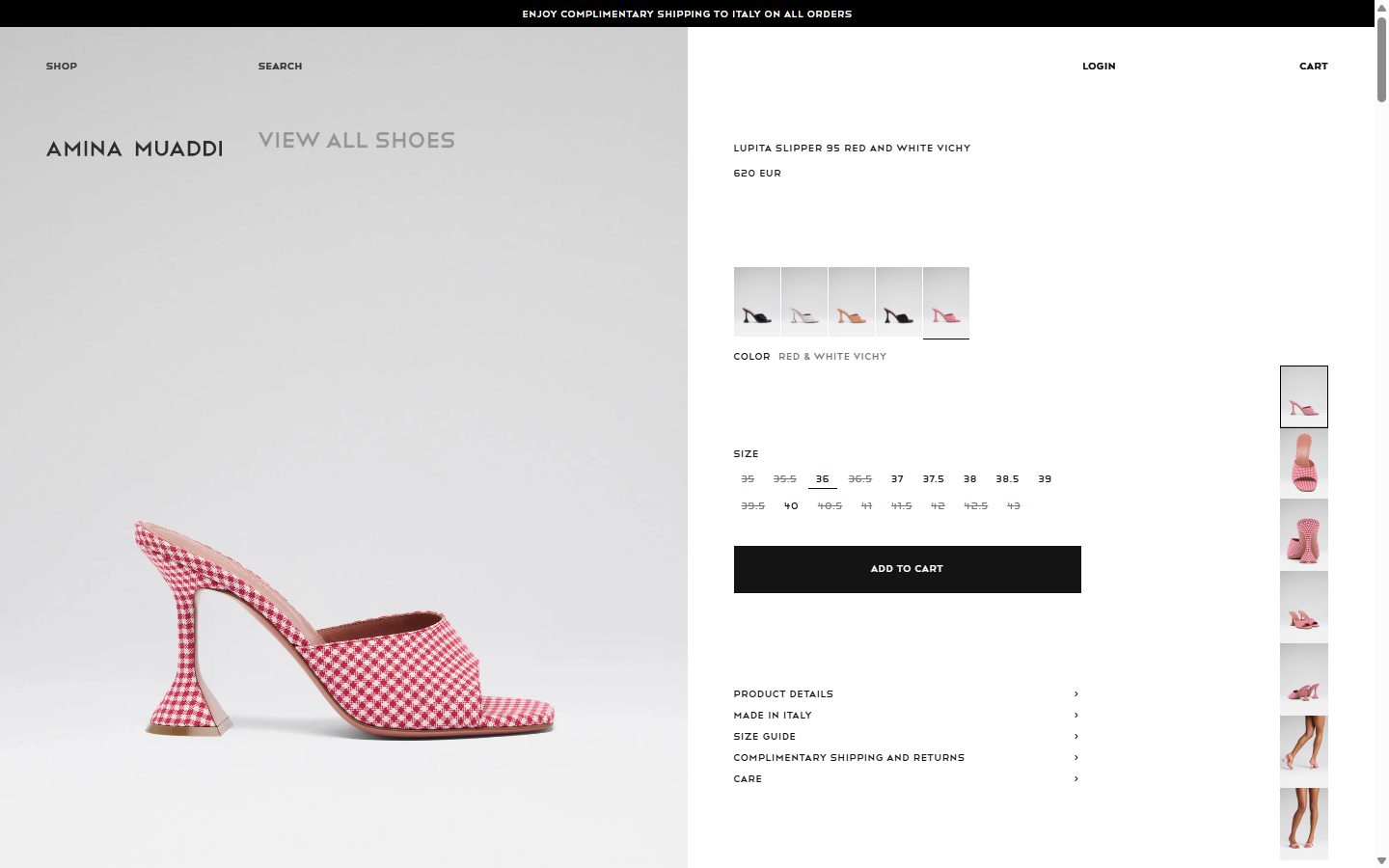This screenshot has height=868, width=1389.
Task: Choose the red vichy slipper color swatch
Action: point(946,302)
